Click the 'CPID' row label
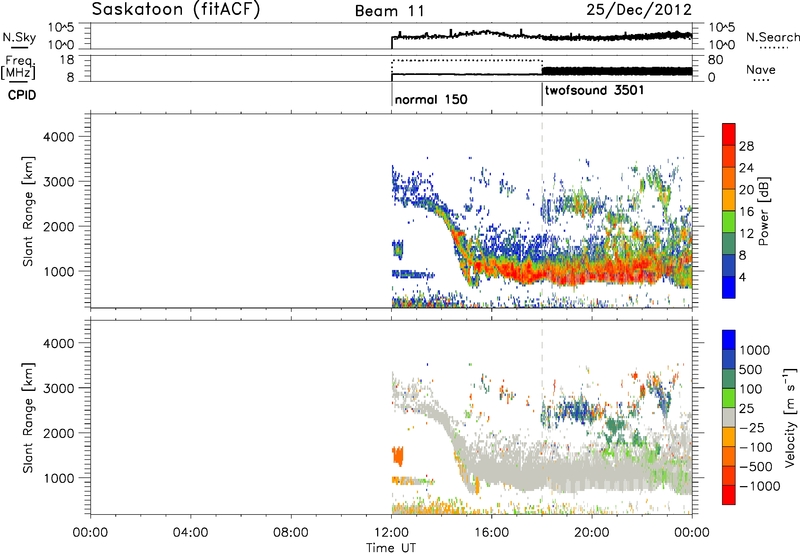 pyautogui.click(x=22, y=95)
